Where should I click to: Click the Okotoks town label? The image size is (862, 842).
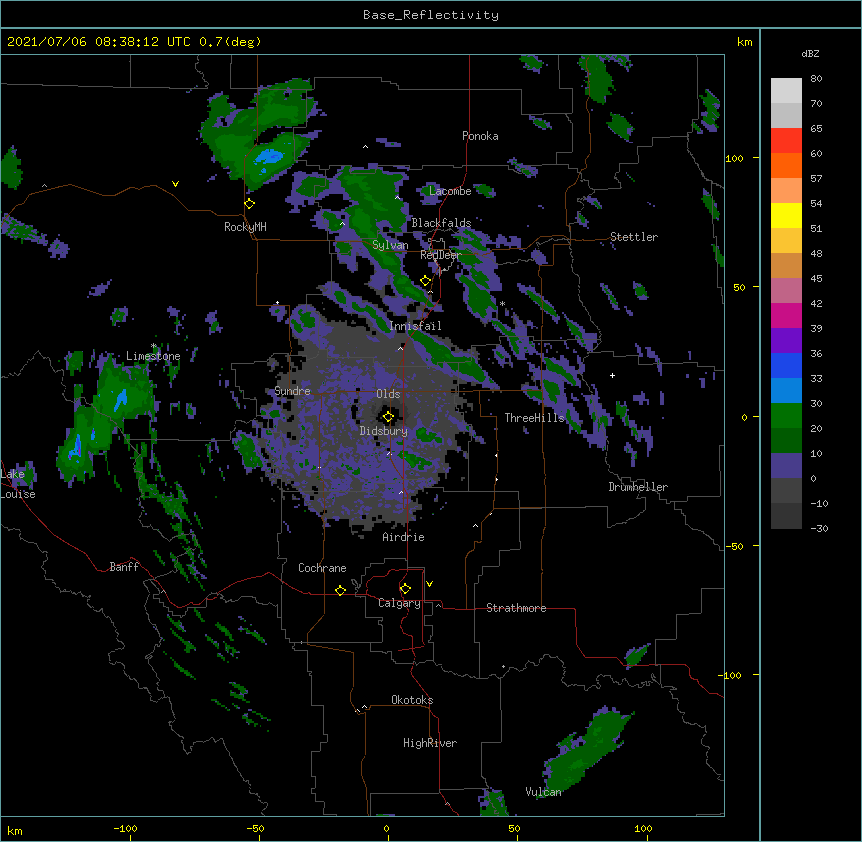click(x=412, y=700)
